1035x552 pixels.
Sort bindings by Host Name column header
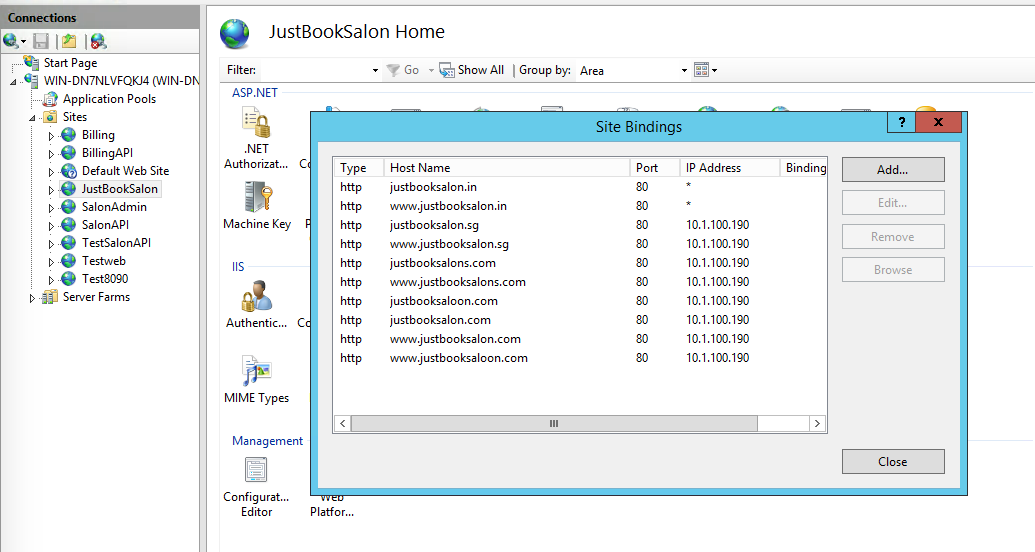506,168
